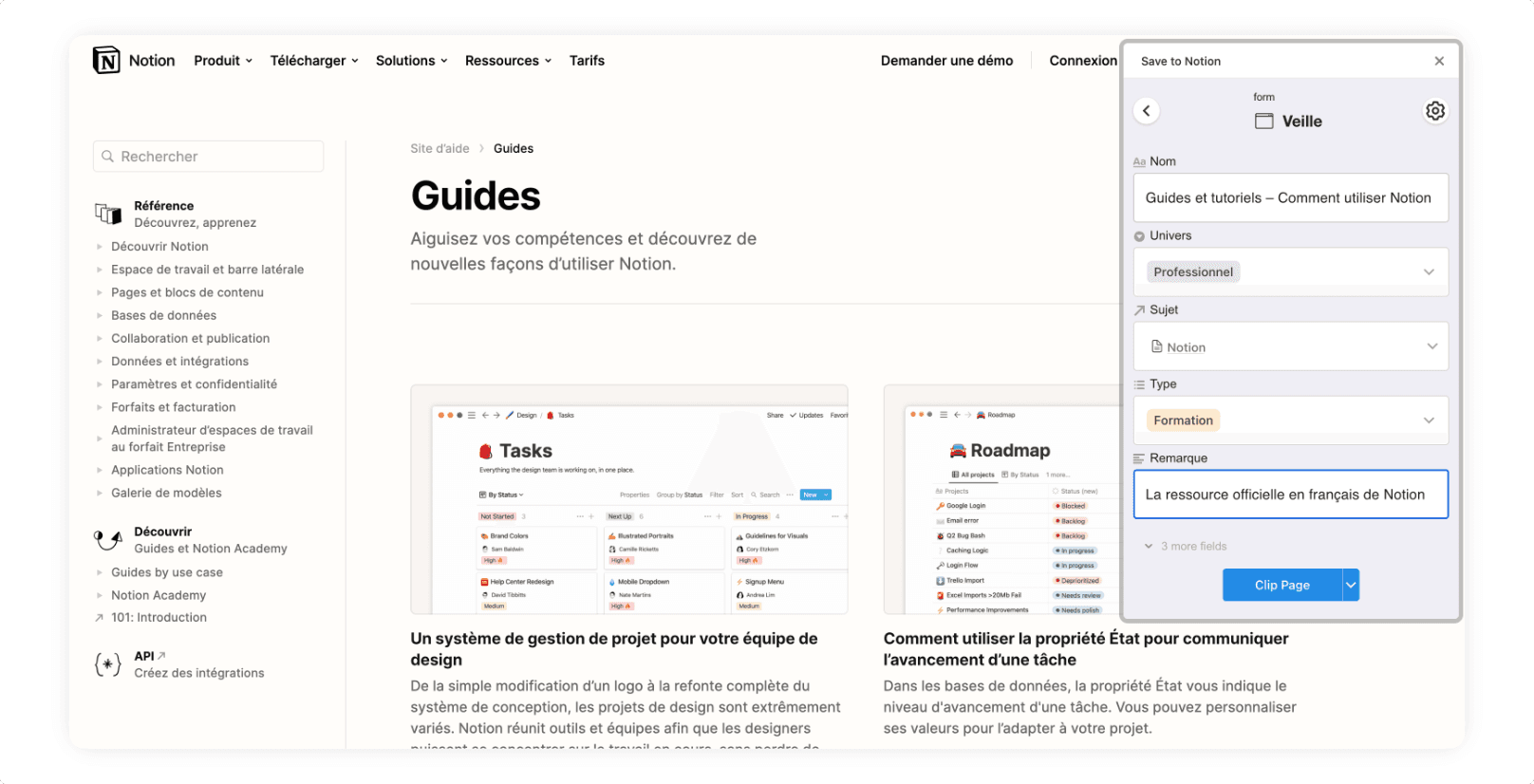The height and width of the screenshot is (784, 1534).
Task: Click the Veille database window icon
Action: click(1264, 121)
